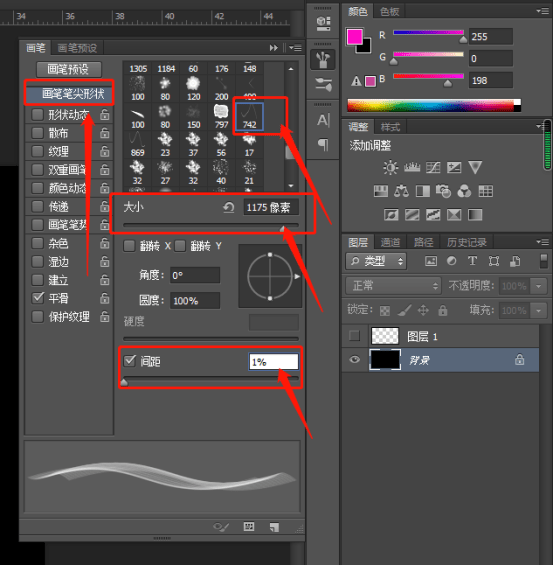Switch to the 通道 tab

click(390, 243)
